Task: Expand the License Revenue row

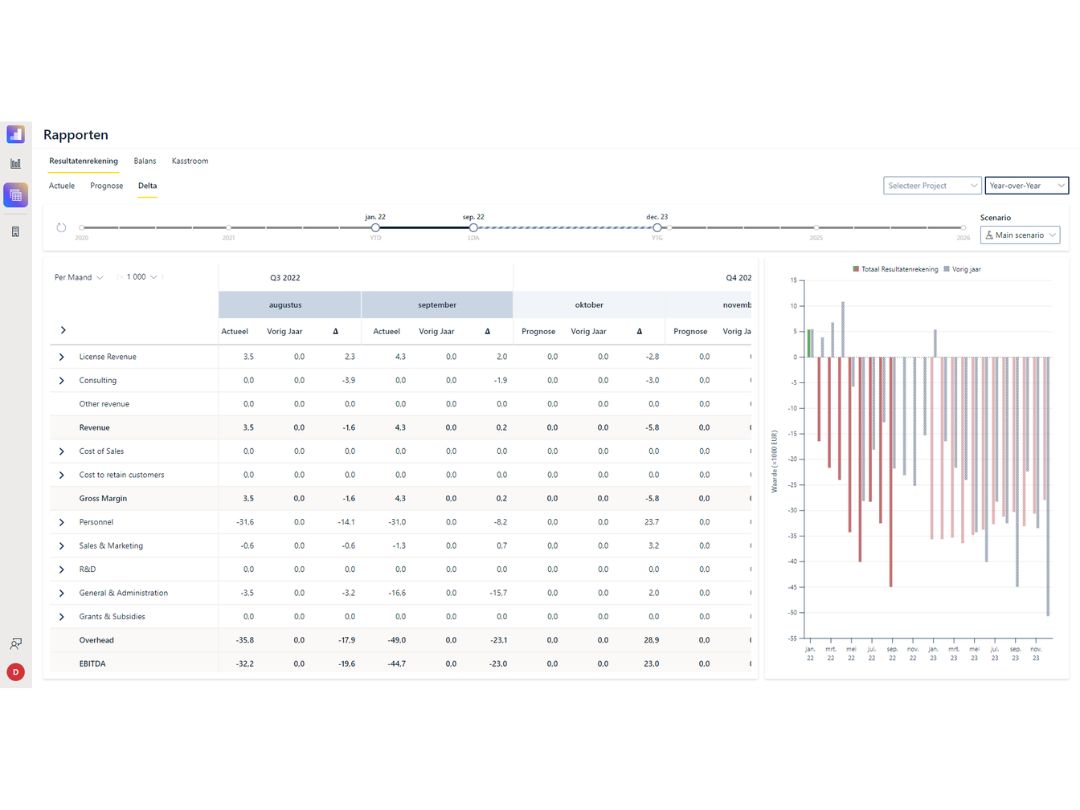Action: pos(61,357)
